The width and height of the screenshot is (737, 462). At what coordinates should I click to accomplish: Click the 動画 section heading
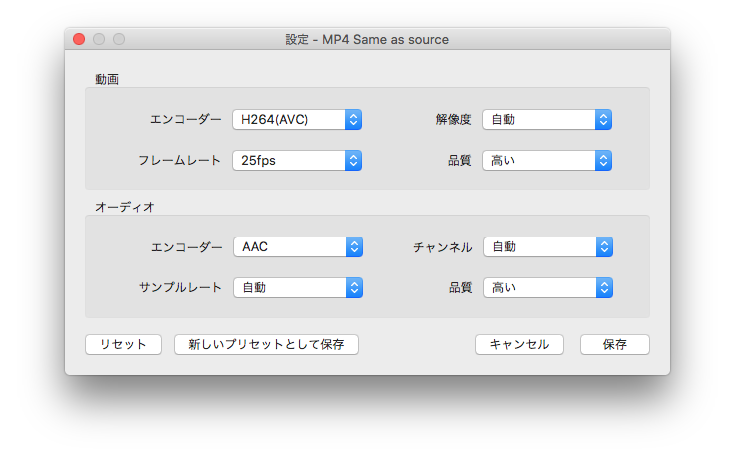click(107, 79)
